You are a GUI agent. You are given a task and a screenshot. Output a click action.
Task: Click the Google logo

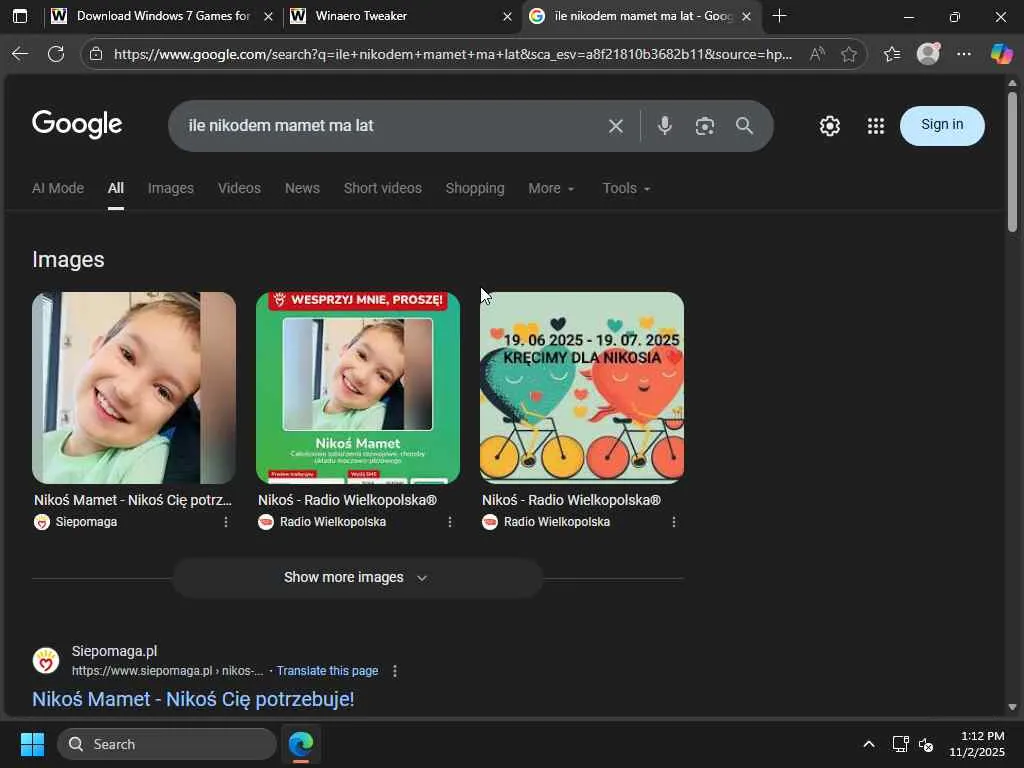[x=77, y=124]
